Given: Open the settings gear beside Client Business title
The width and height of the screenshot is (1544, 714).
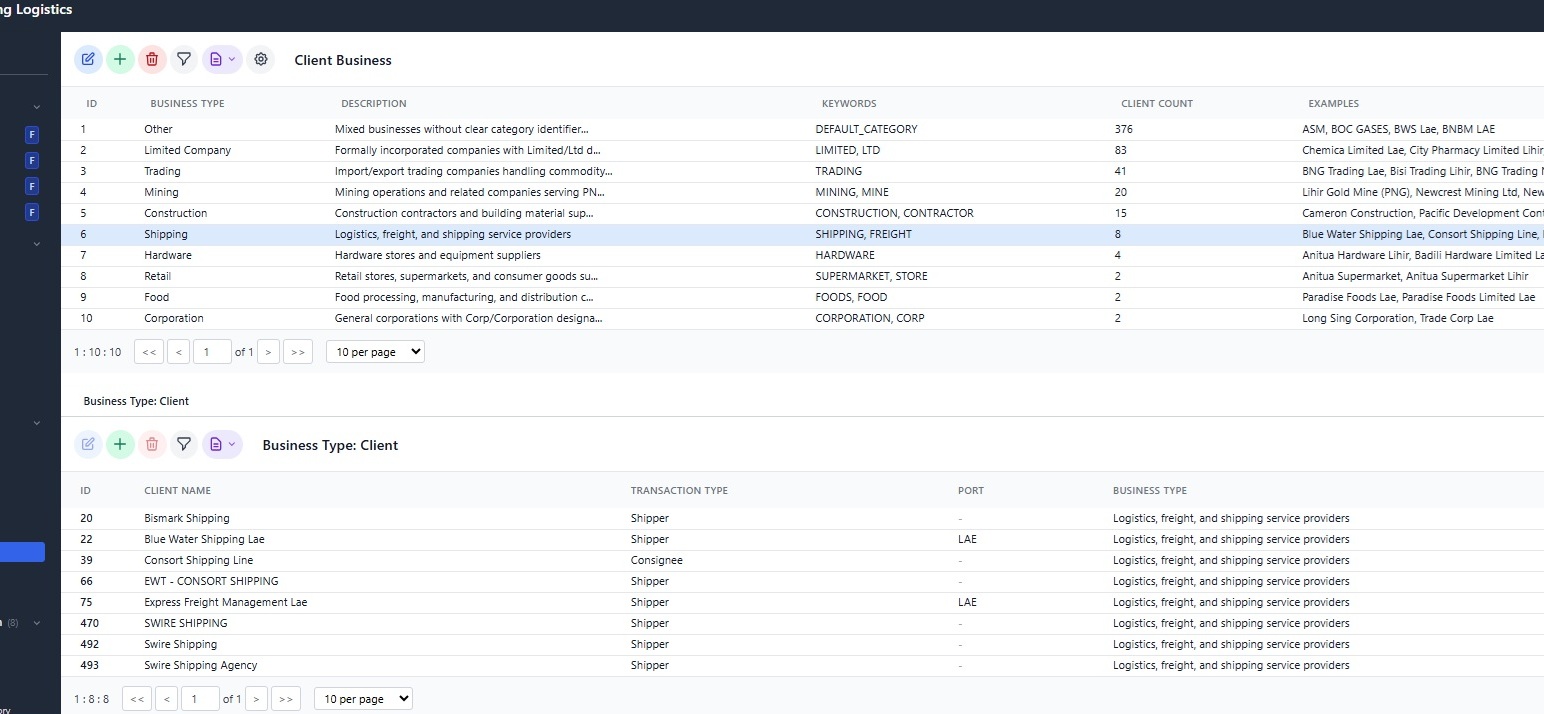Looking at the screenshot, I should [261, 60].
